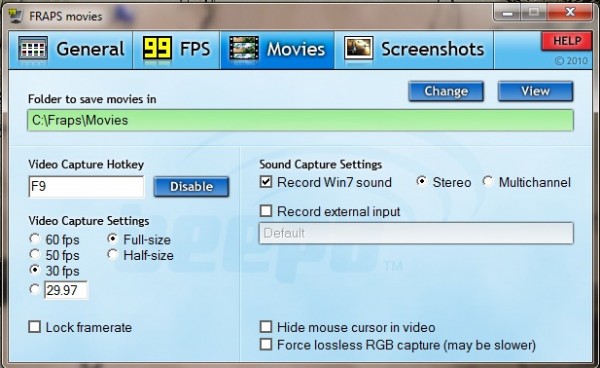Viewport: 600px width, 368px height.
Task: Open the Default external input dropdown
Action: coord(416,233)
